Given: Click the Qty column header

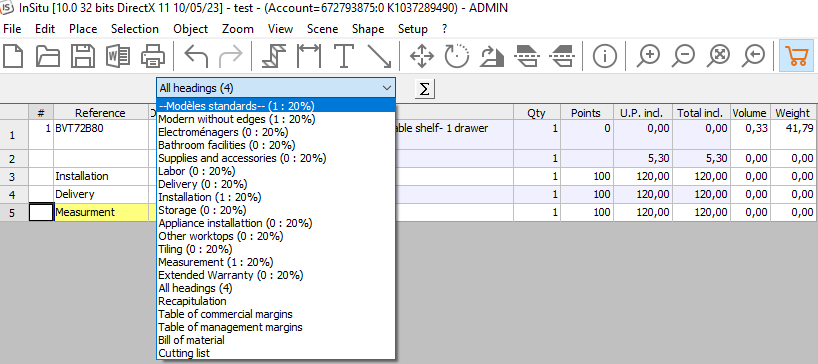Looking at the screenshot, I should [536, 113].
